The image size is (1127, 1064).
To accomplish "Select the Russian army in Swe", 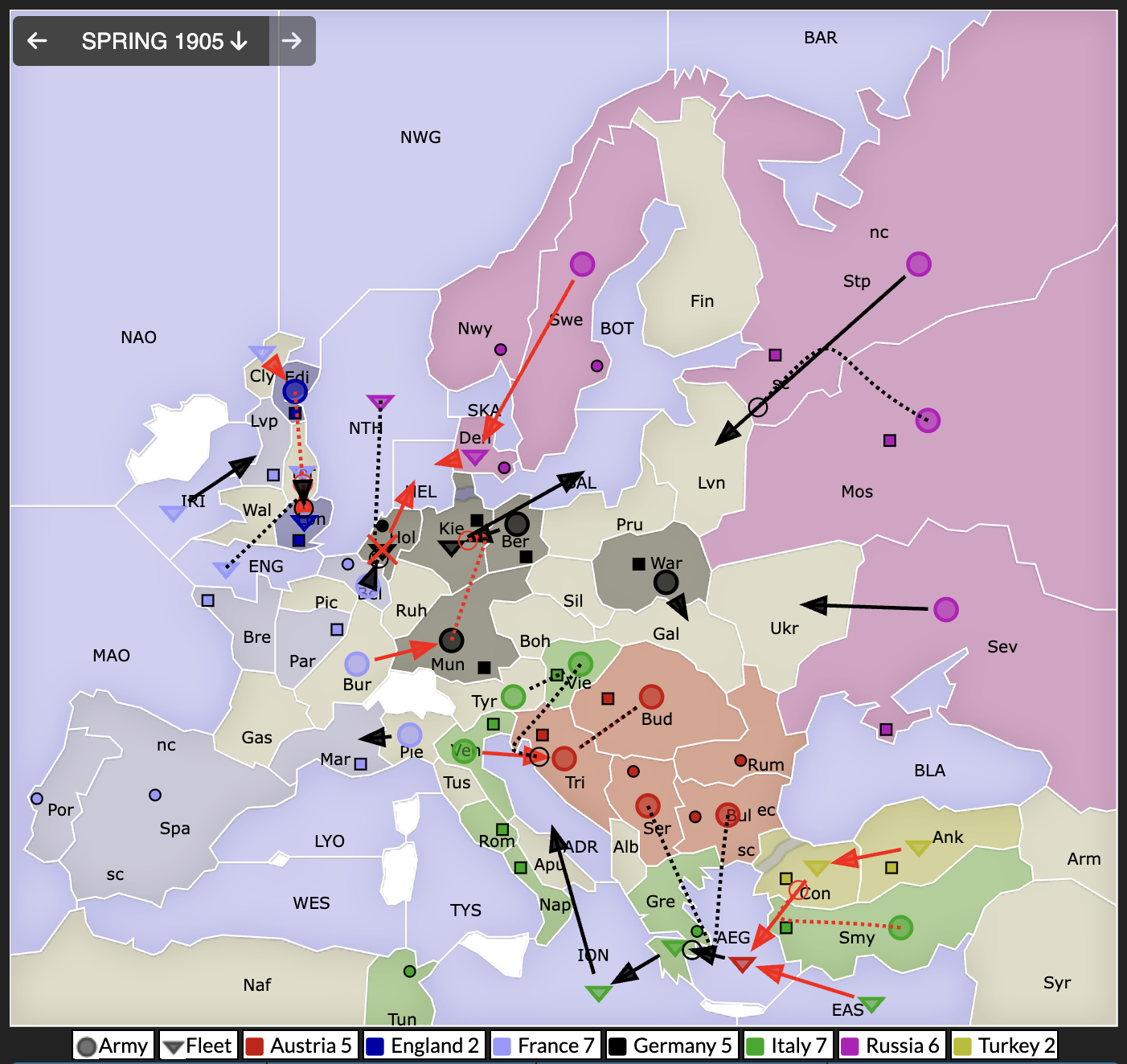I will (582, 264).
